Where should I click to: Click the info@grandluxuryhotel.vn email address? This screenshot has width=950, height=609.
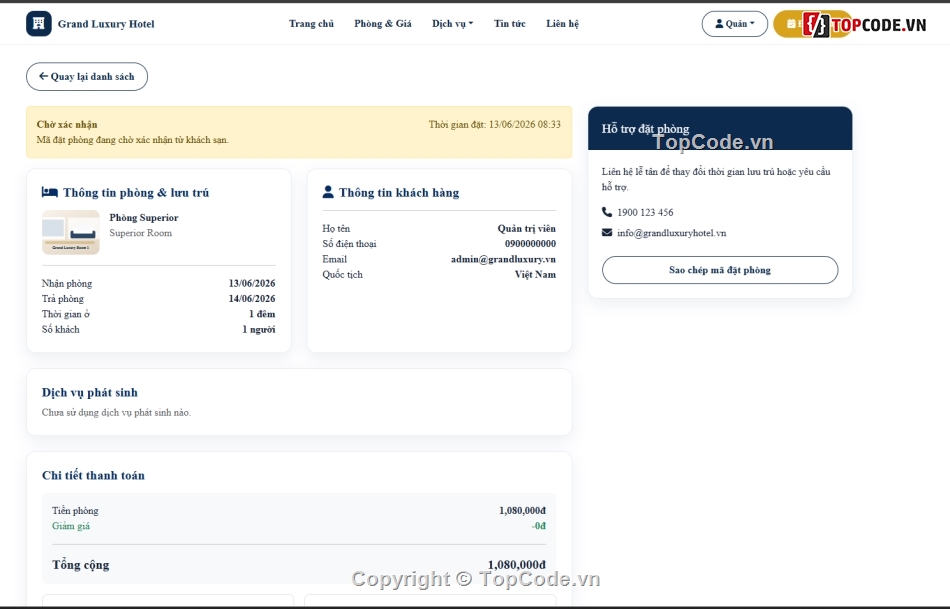pyautogui.click(x=671, y=233)
